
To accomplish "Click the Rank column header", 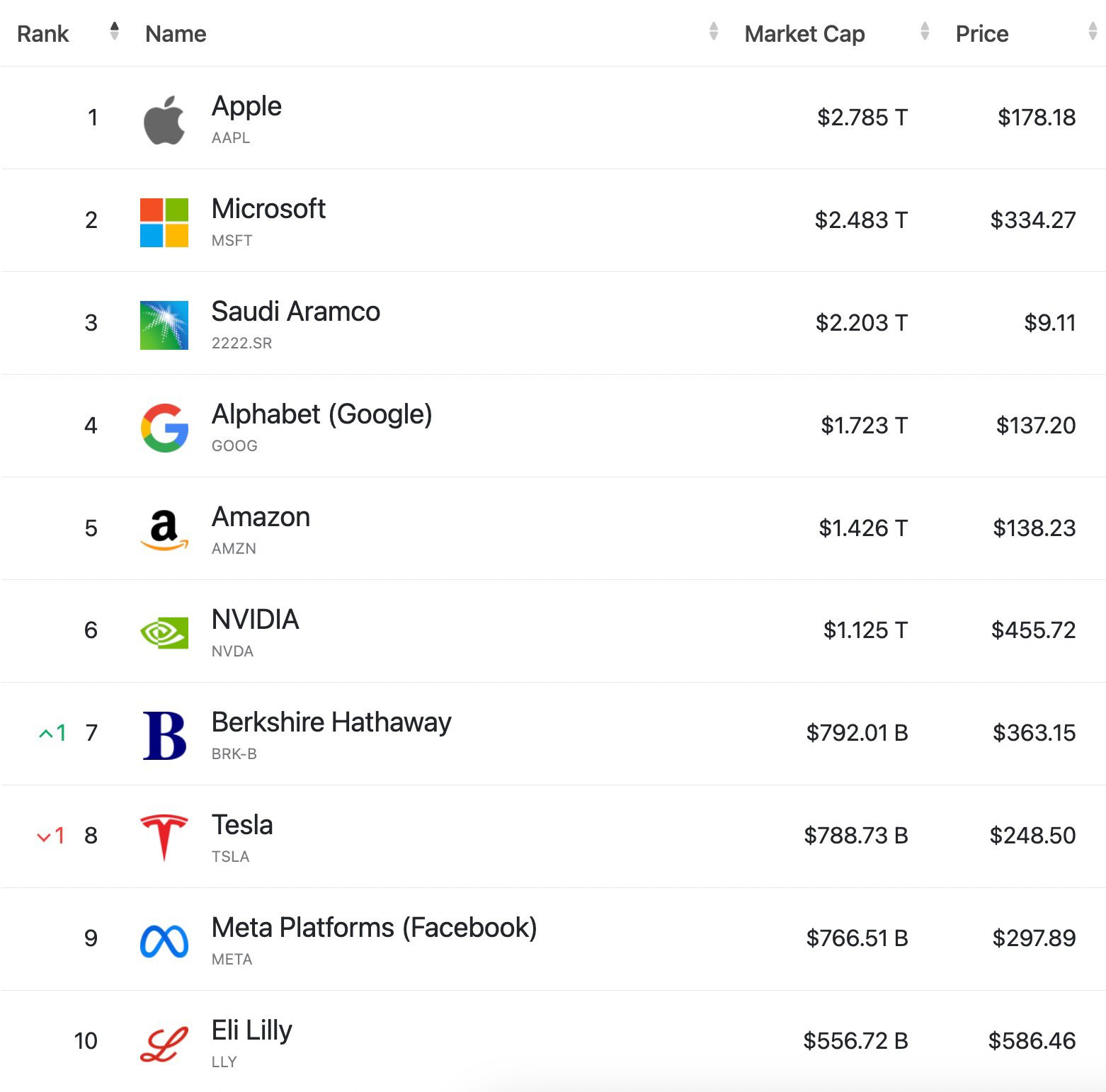I will point(43,33).
